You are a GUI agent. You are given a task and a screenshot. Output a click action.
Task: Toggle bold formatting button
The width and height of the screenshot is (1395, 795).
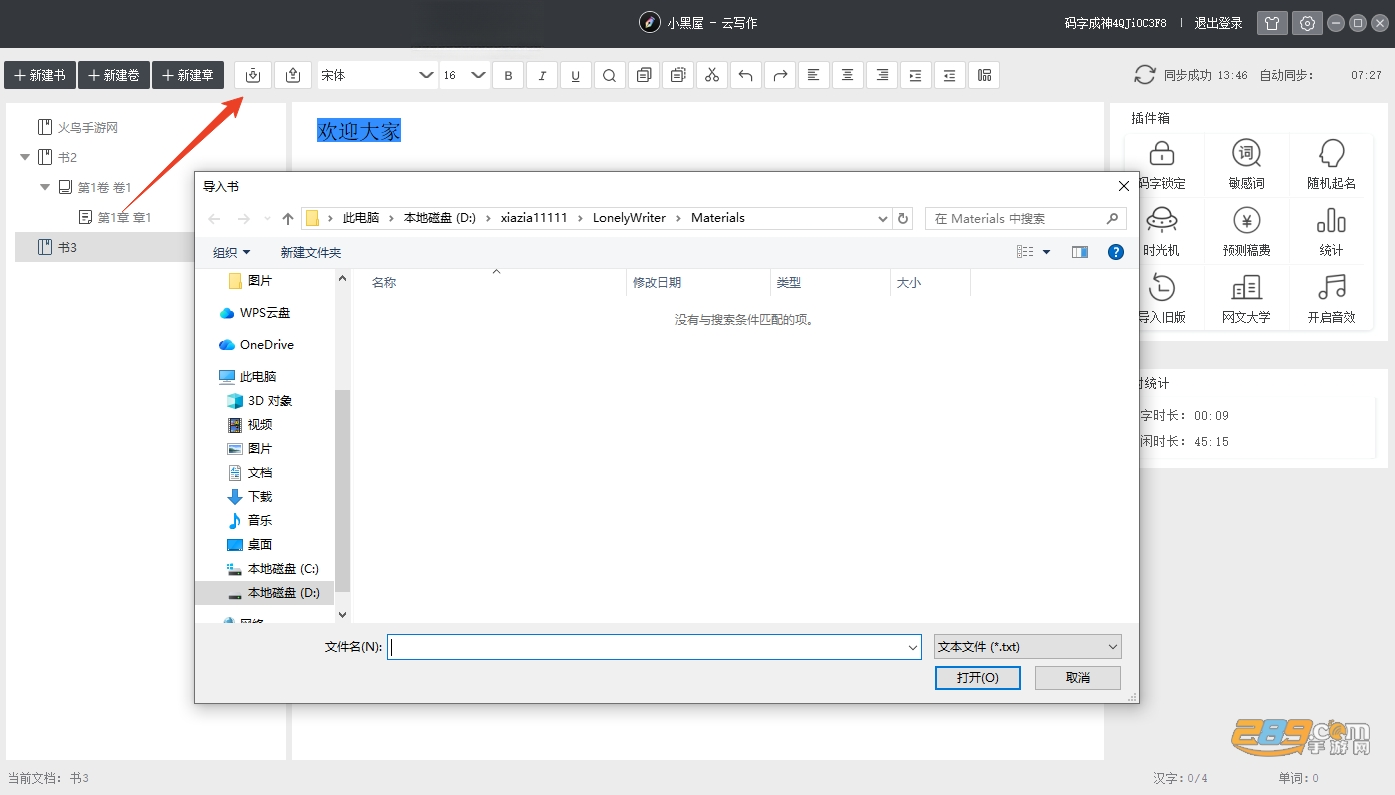(508, 75)
